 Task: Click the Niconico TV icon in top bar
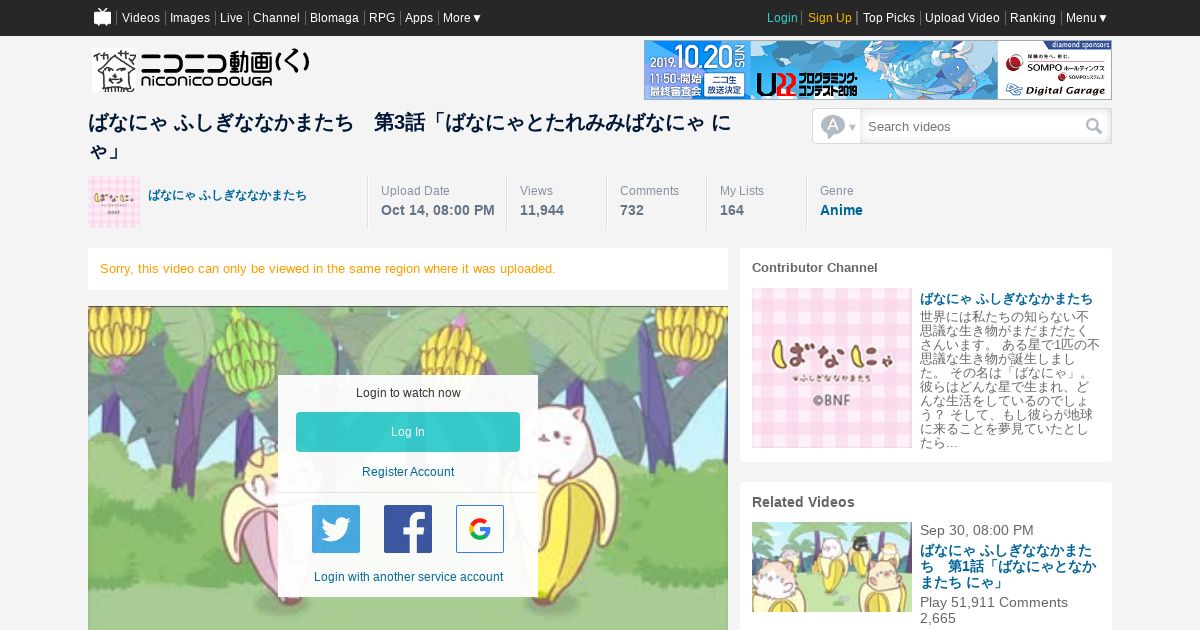(x=102, y=17)
